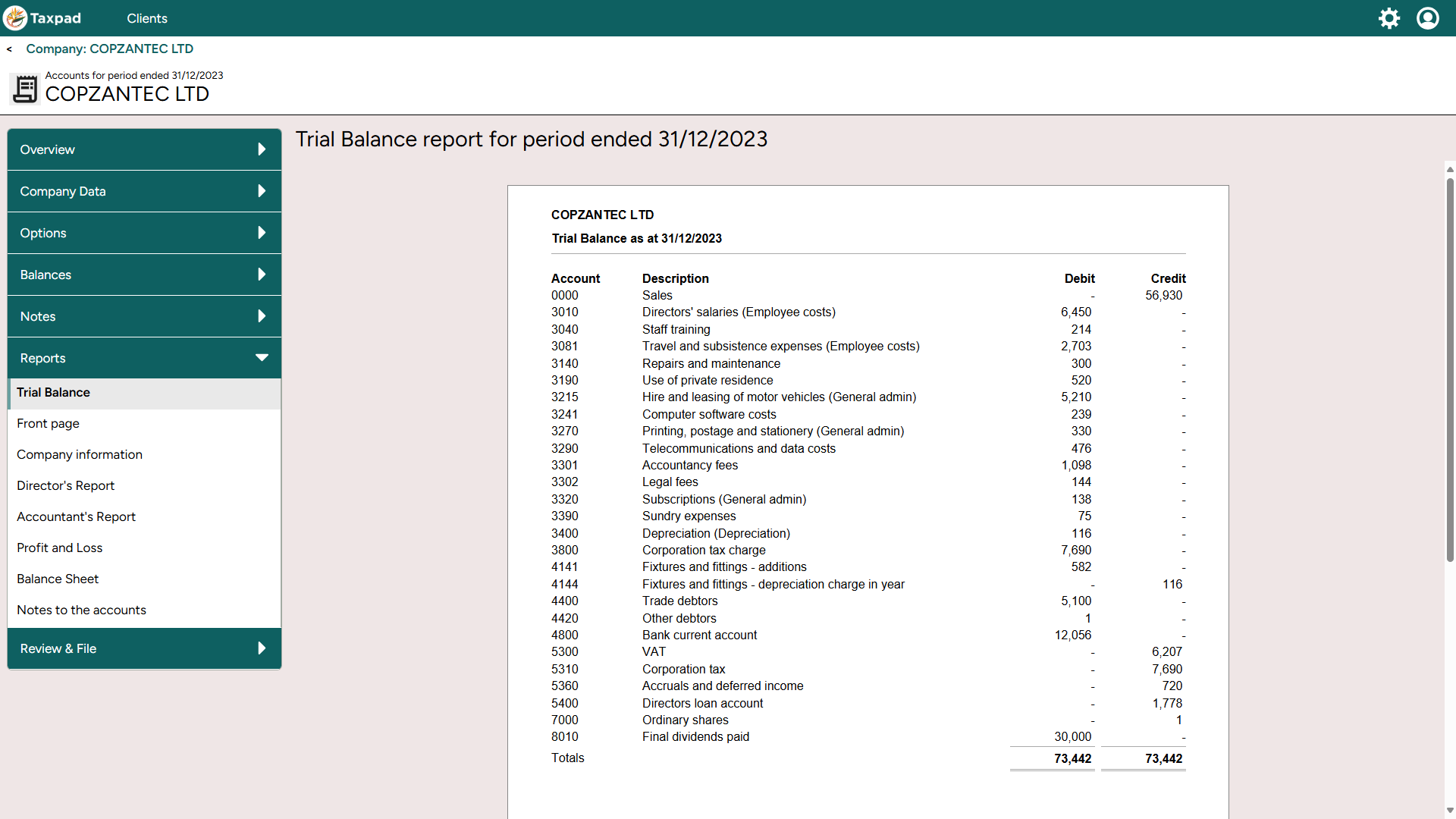Screen dimensions: 1456x819
Task: Click Company: COPZANTEC LTD breadcrumb link
Action: click(109, 49)
